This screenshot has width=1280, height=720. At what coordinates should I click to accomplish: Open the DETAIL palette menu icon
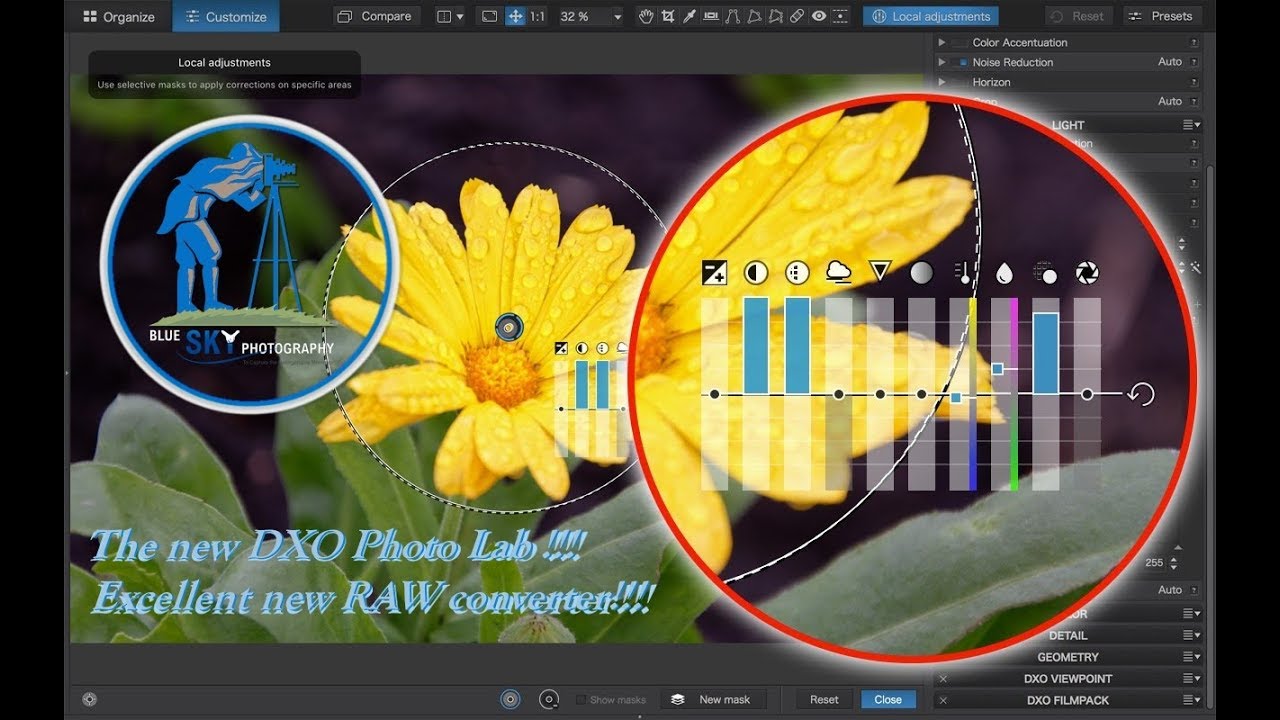tap(1192, 635)
